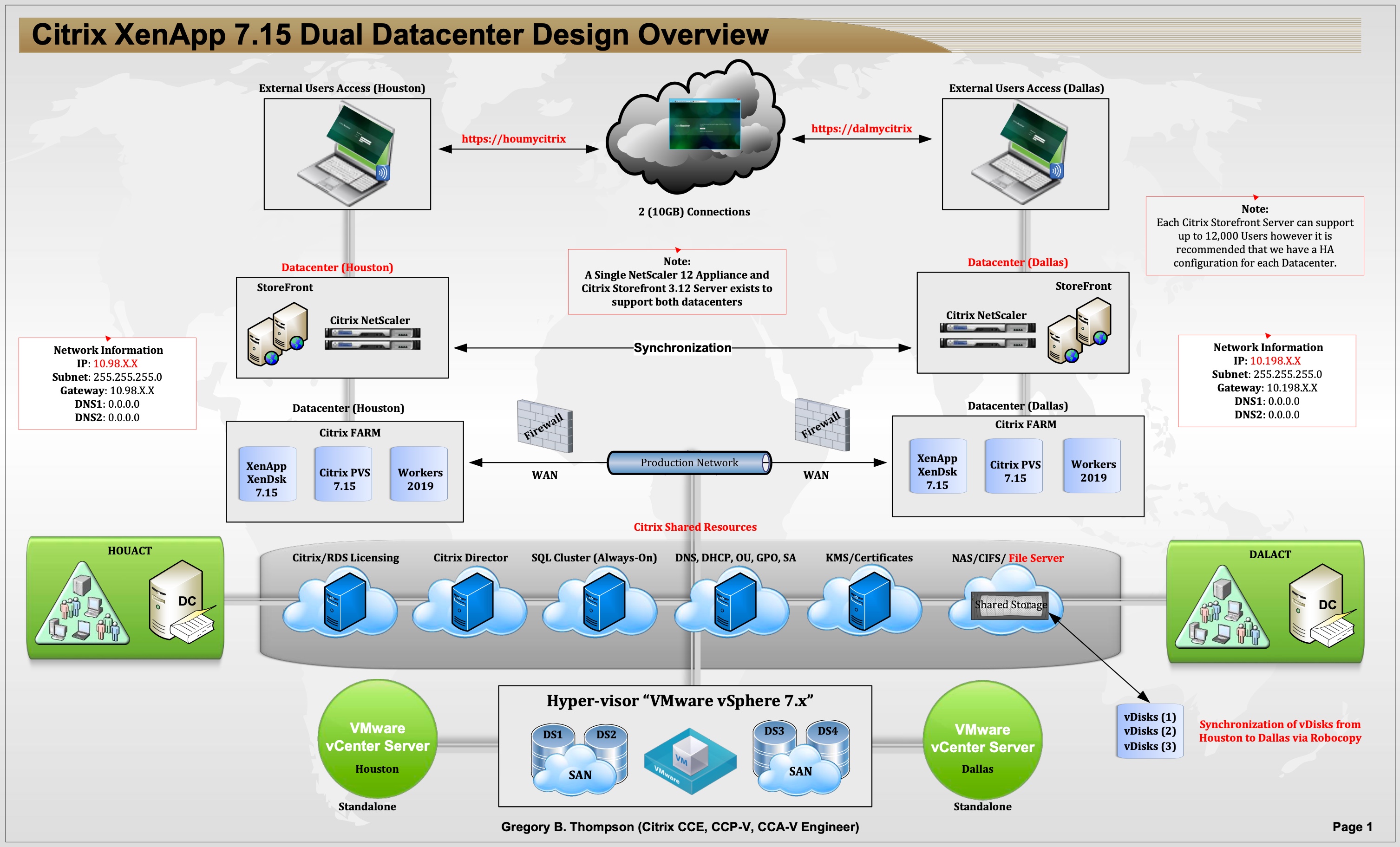Click 'Standalone' label under Houston vCenter

tap(367, 806)
